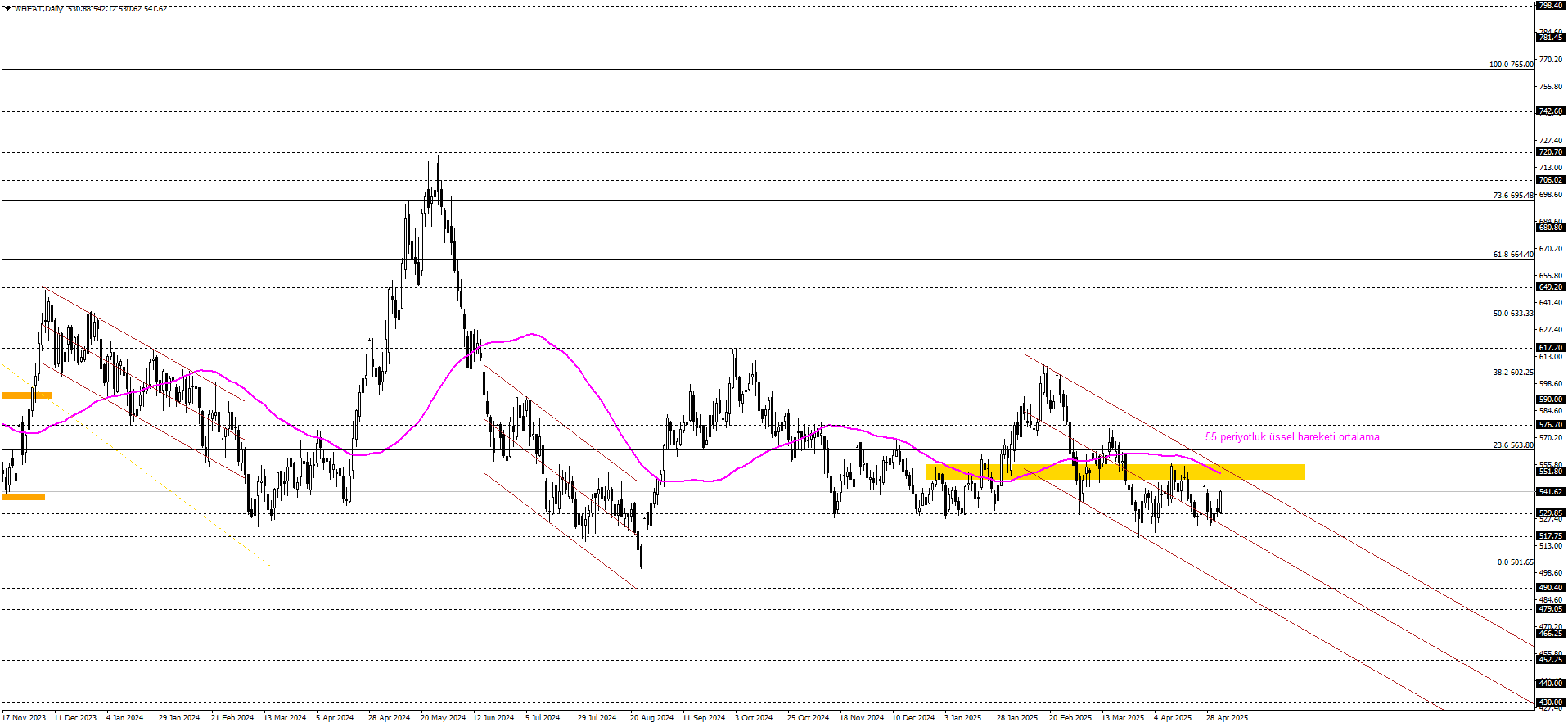Click the 529.85 price level tag
Viewport: 1568px width, 727px height.
click(1551, 513)
